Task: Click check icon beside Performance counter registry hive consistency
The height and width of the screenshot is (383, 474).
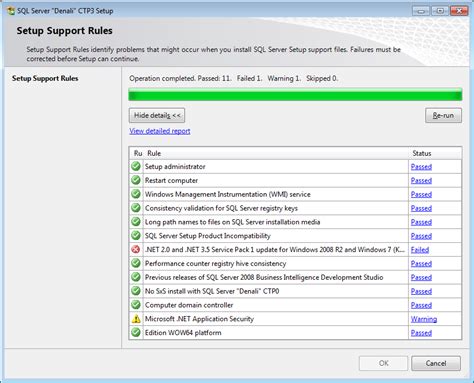Action: tap(136, 263)
